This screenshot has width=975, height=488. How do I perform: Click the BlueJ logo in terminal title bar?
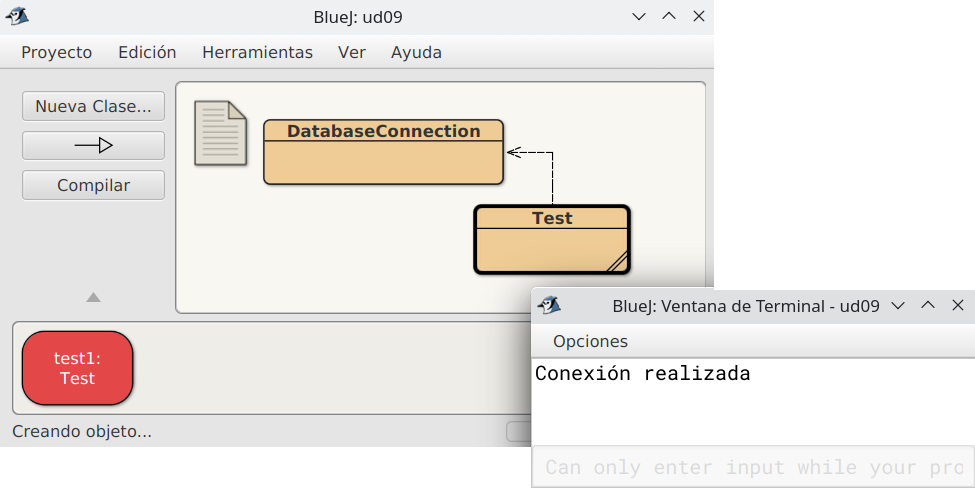[548, 306]
